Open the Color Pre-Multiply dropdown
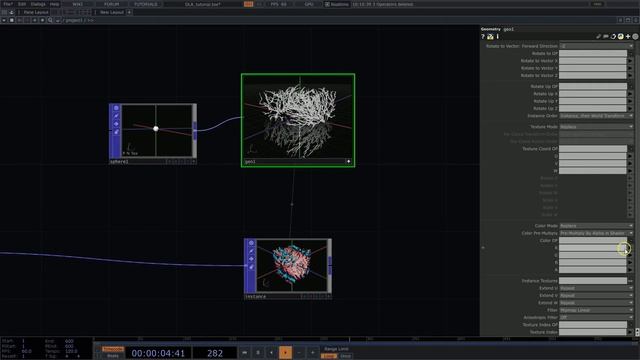The width and height of the screenshot is (640, 360). coord(596,233)
